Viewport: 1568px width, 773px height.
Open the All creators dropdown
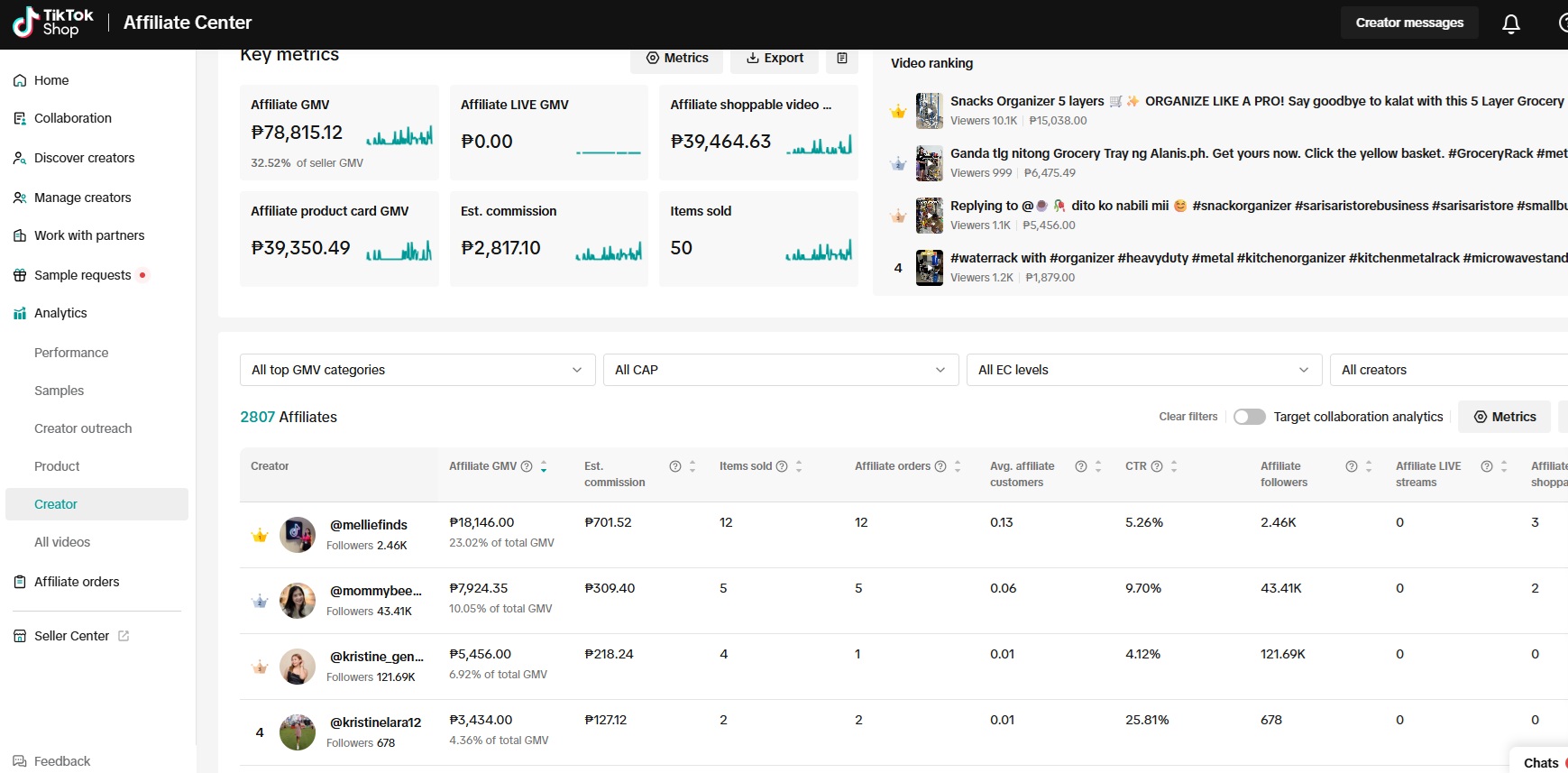pos(1449,370)
